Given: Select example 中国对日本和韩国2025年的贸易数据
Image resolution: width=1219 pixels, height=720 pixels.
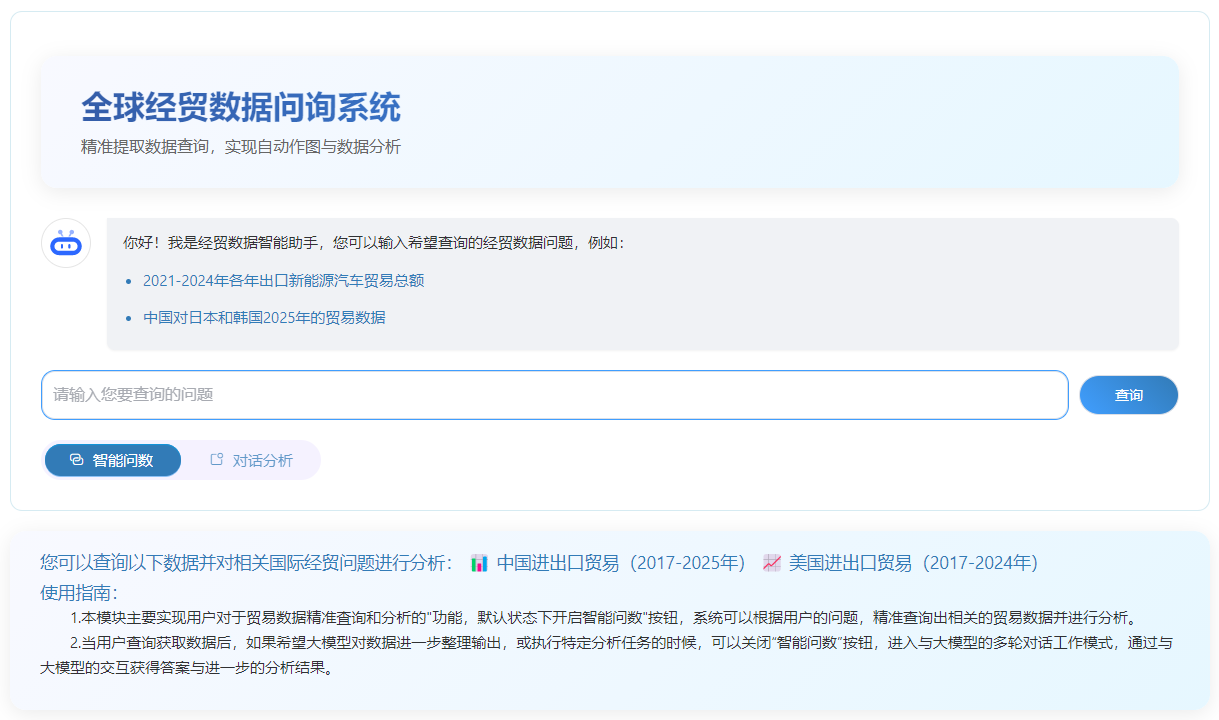Looking at the screenshot, I should coord(264,318).
